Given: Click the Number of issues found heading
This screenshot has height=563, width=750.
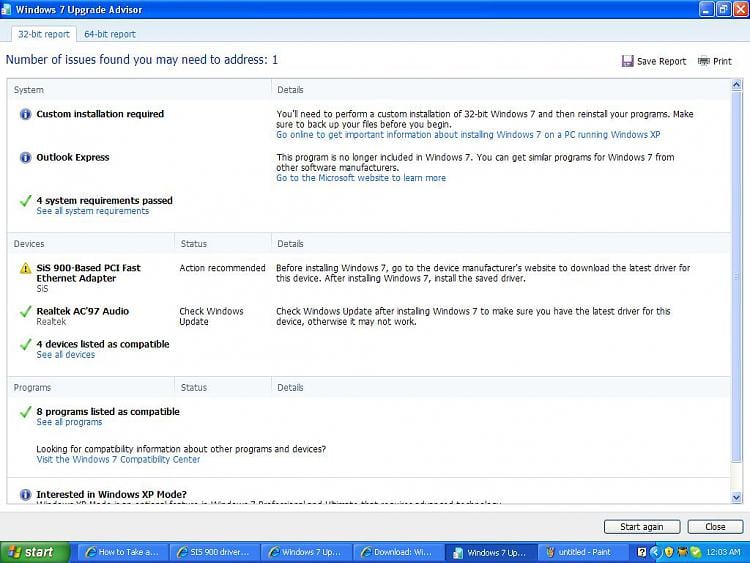Looking at the screenshot, I should point(142,60).
